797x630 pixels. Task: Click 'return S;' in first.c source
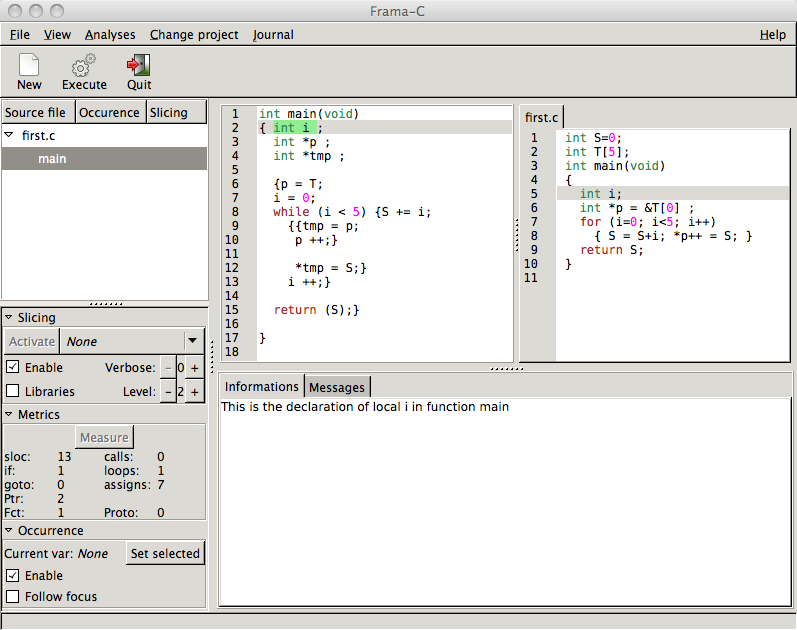click(611, 250)
